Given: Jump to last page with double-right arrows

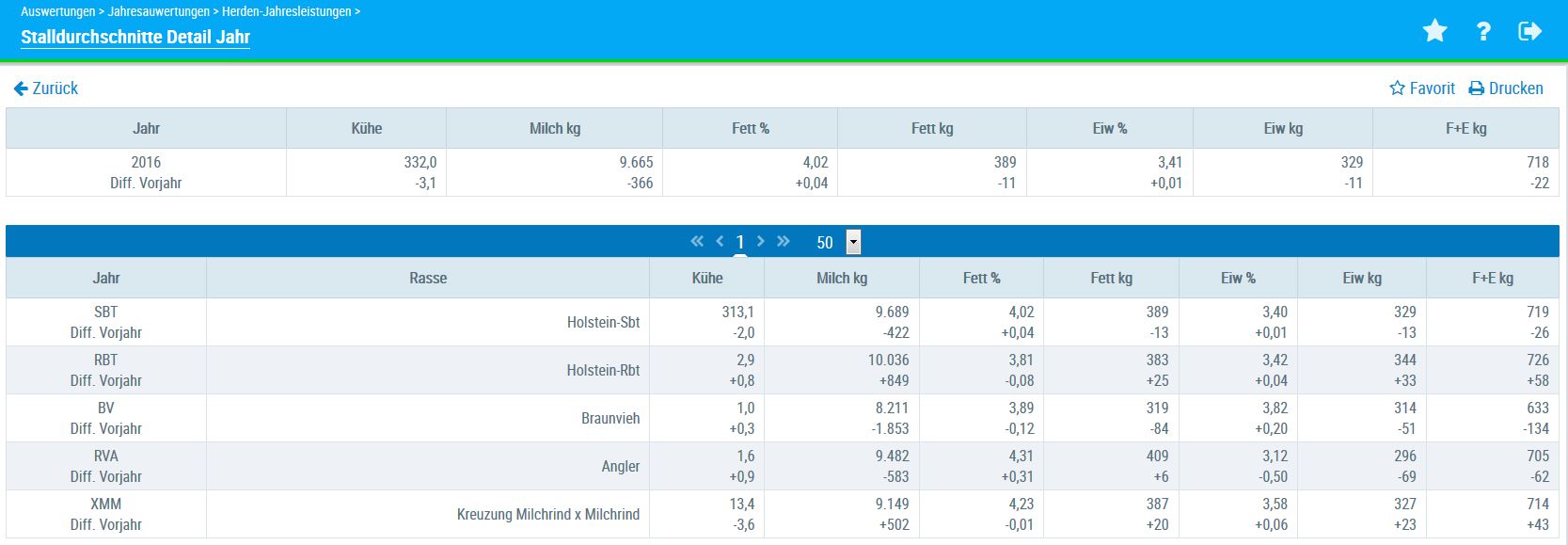Looking at the screenshot, I should click(x=784, y=242).
